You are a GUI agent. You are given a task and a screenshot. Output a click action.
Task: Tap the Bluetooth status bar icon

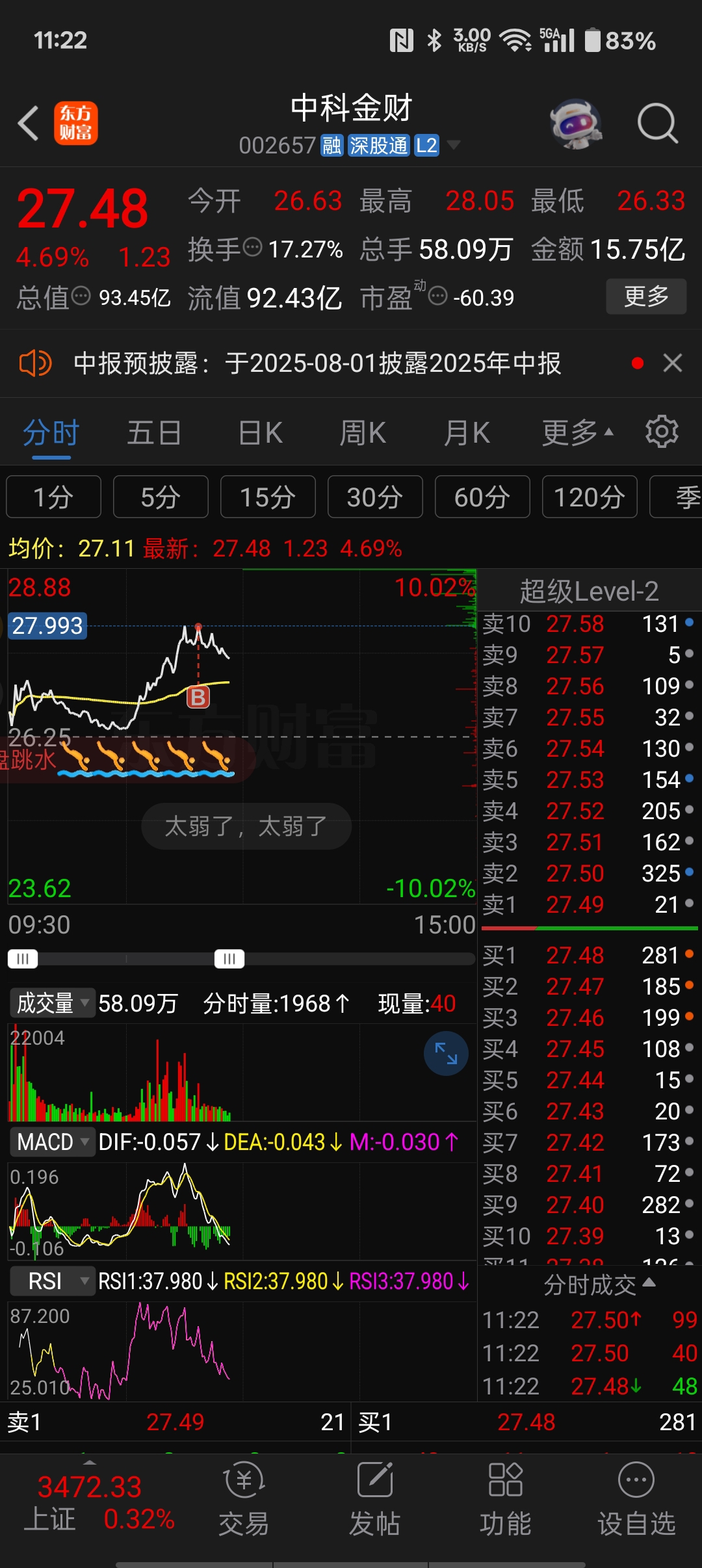click(434, 40)
